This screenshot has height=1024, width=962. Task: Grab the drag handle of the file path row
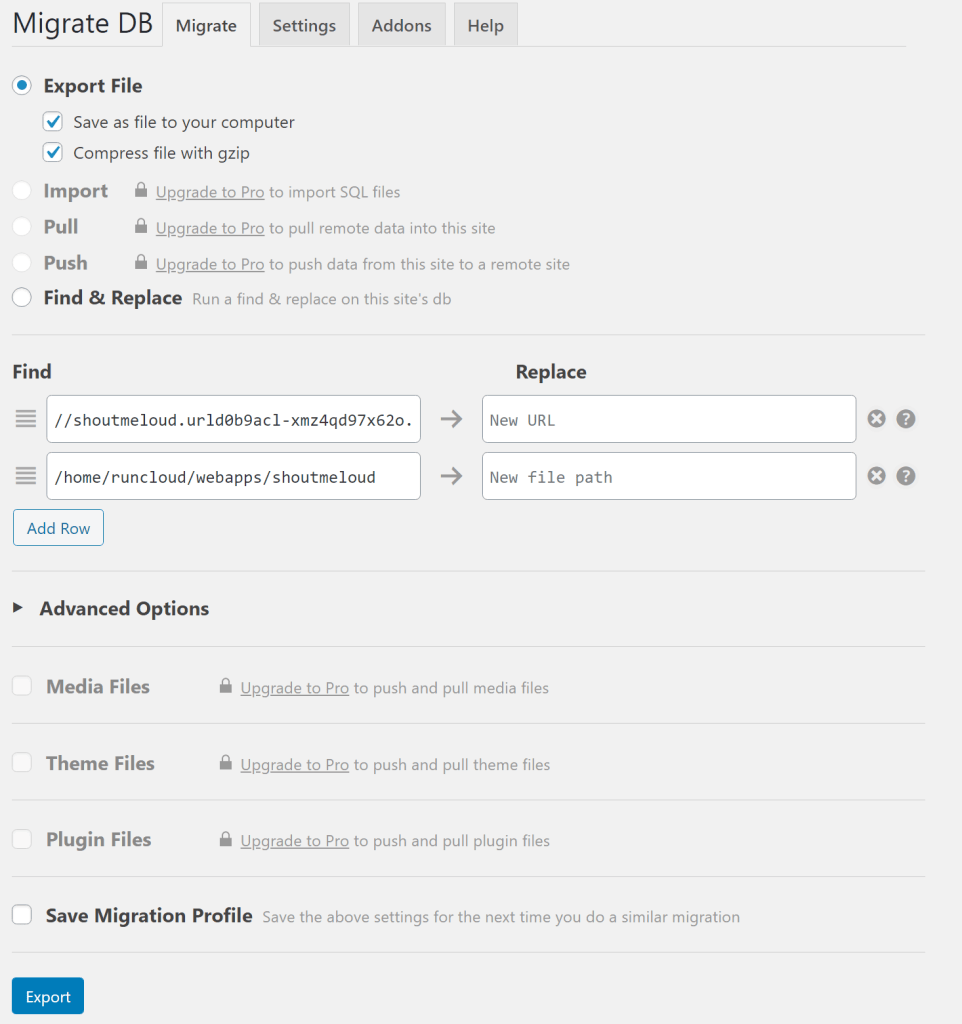pyautogui.click(x=26, y=476)
